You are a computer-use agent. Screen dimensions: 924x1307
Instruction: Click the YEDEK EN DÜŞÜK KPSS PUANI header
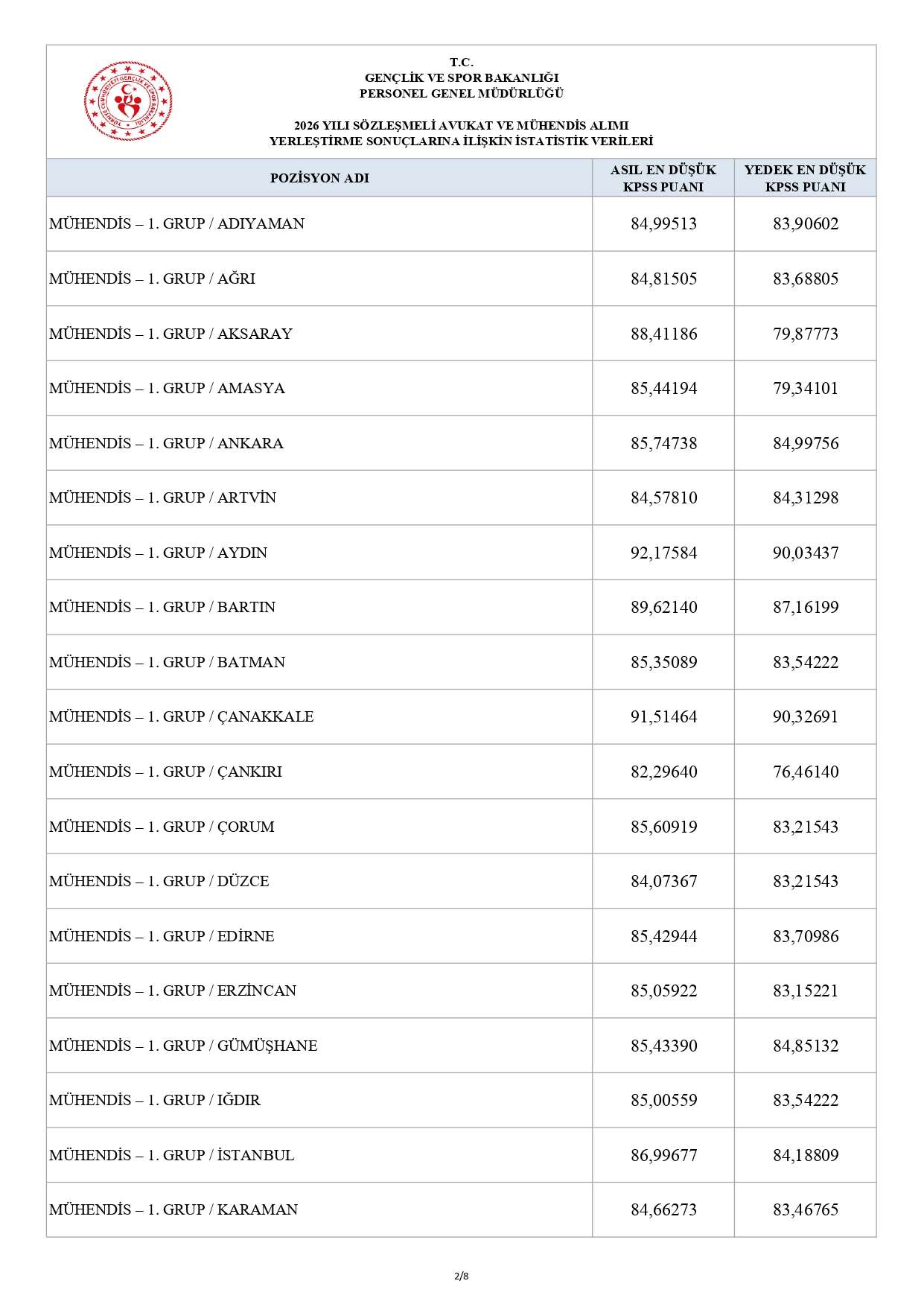(806, 178)
